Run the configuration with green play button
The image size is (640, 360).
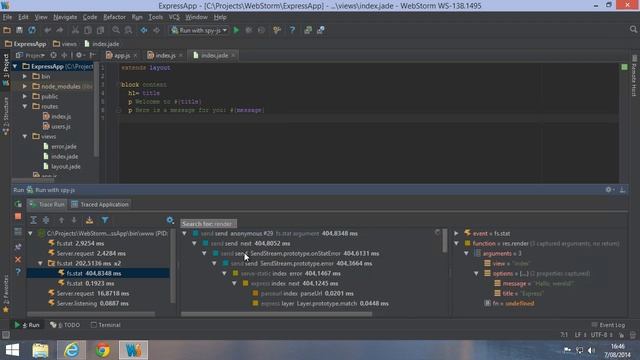click(236, 30)
